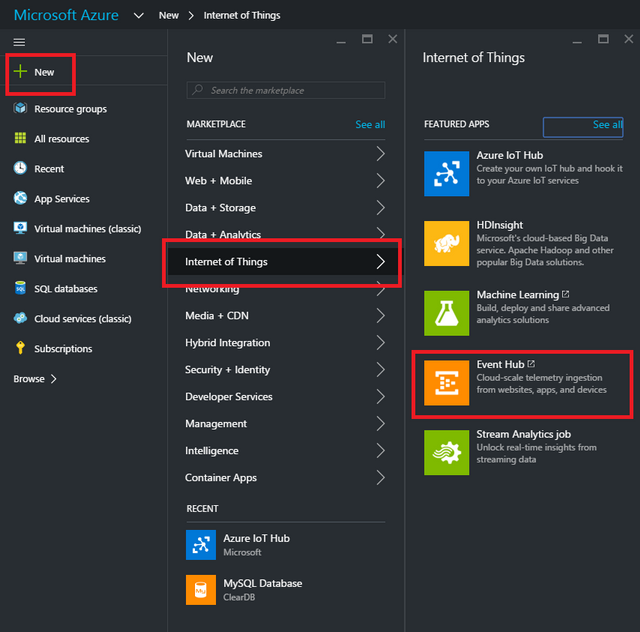The width and height of the screenshot is (640, 632).
Task: Click the Azure IoT Hub featured title
Action: point(509,155)
